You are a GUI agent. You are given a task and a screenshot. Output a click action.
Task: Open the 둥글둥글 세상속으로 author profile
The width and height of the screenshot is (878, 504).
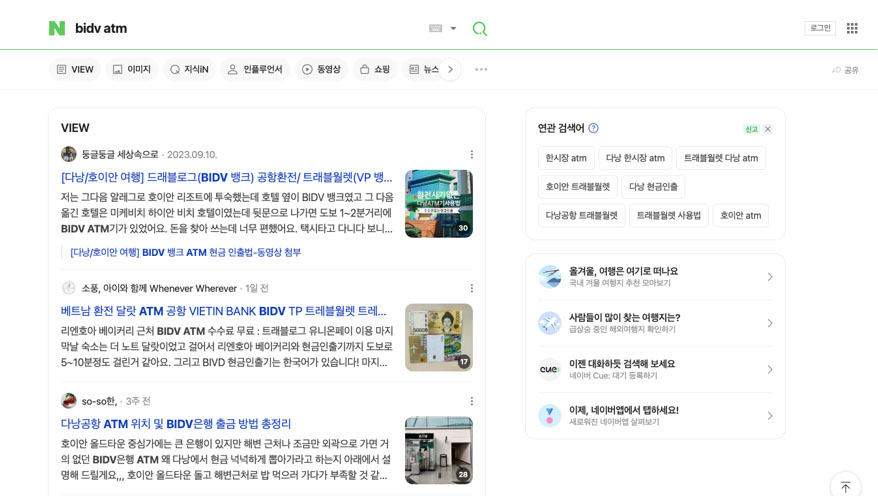click(x=120, y=155)
